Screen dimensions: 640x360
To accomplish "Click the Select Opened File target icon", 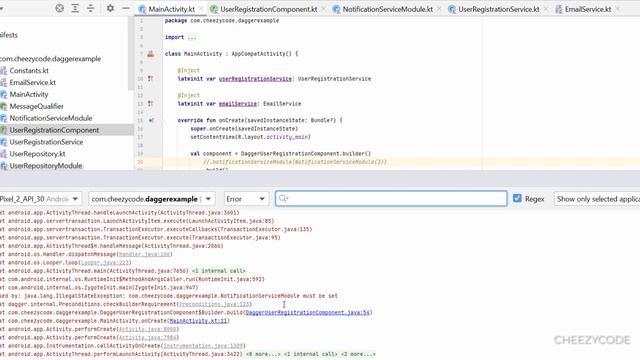I will pos(60,8).
